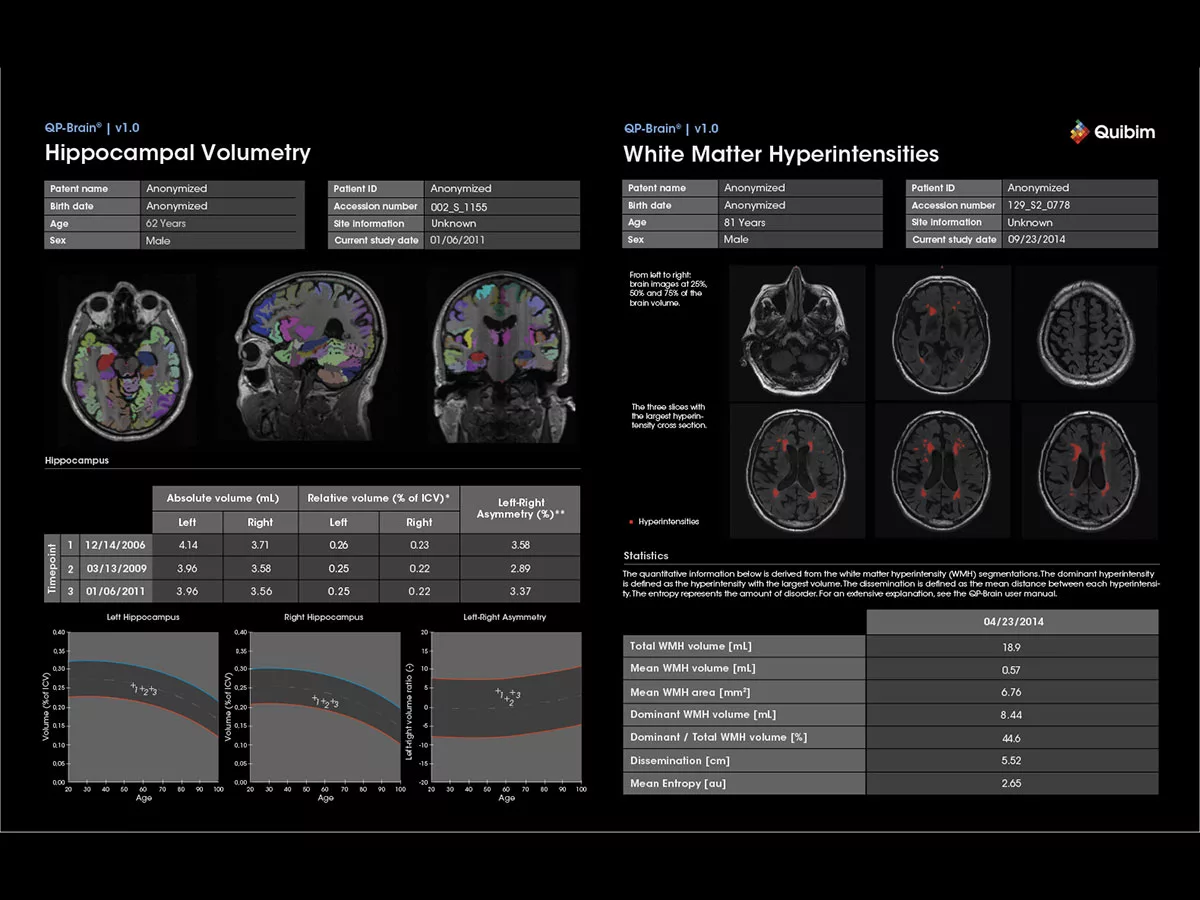Image resolution: width=1200 pixels, height=900 pixels.
Task: Click the Quibim logo icon
Action: pos(1079,131)
